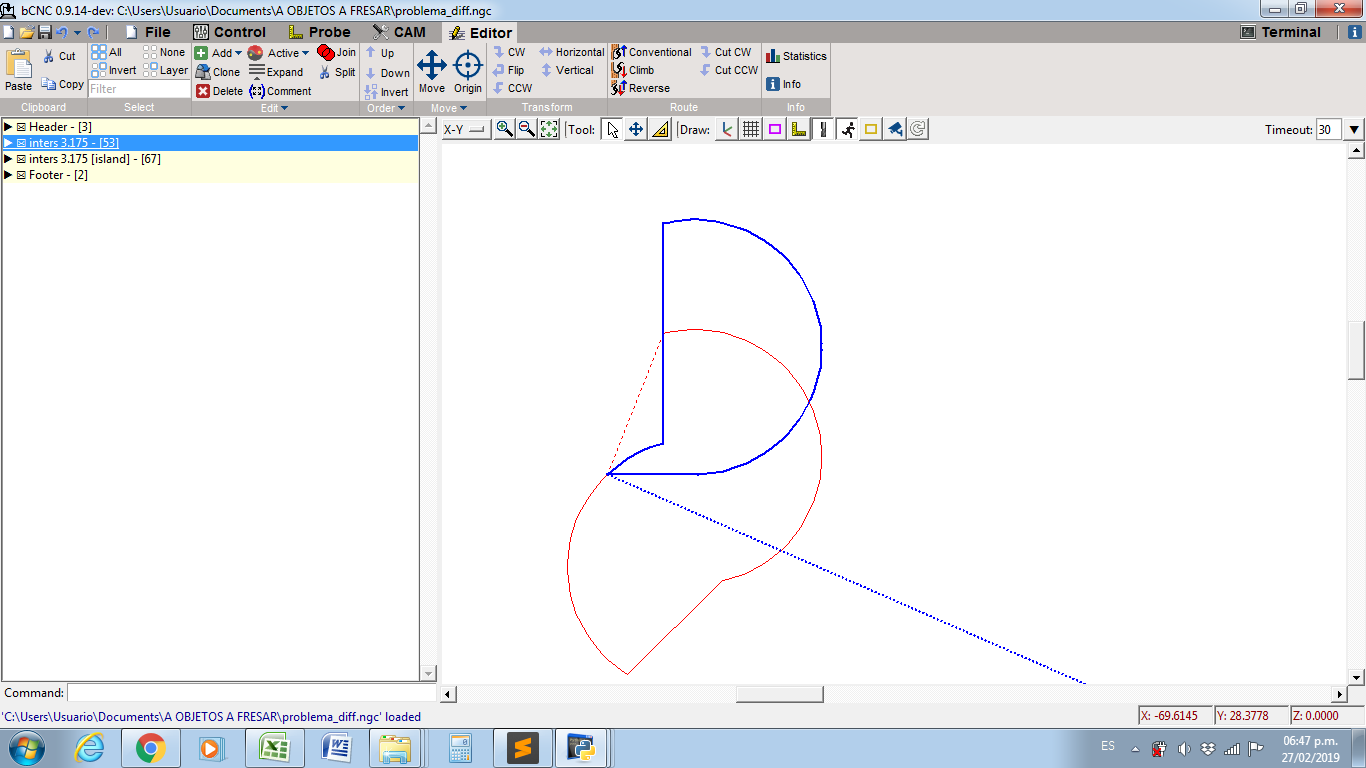Toggle the Draw grid icon
Screen dimensions: 1366x768
tap(749, 128)
